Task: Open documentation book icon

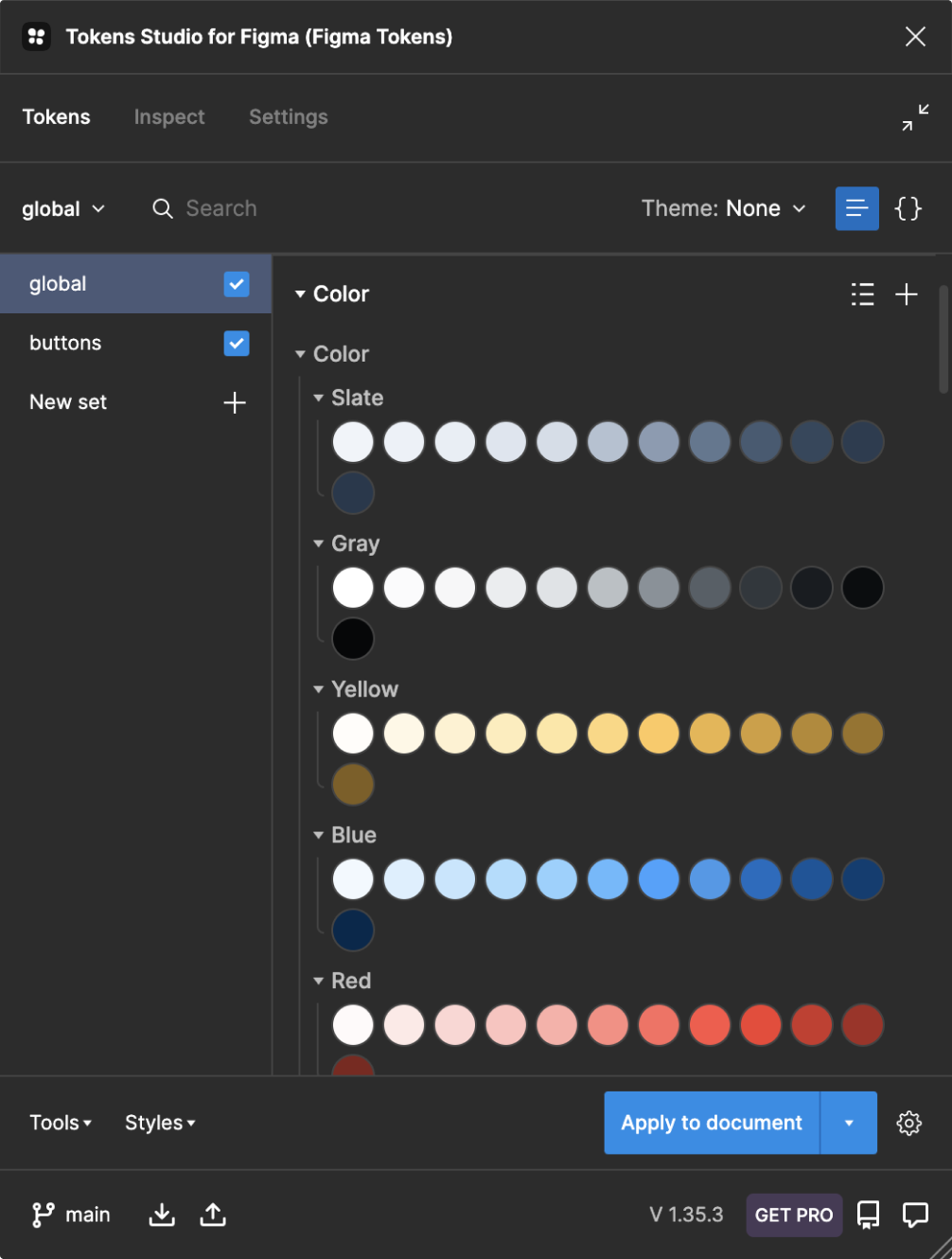Action: tap(868, 1215)
